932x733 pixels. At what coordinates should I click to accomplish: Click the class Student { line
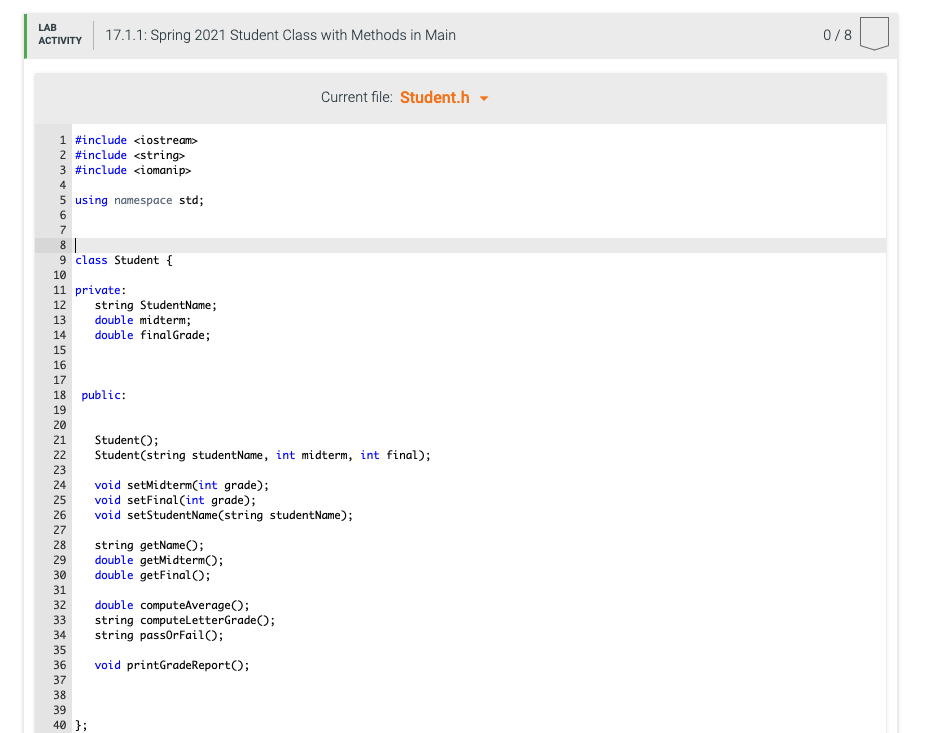124,260
